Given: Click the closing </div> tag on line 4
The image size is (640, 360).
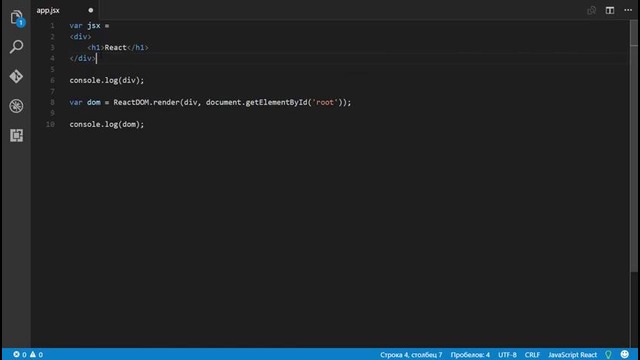Looking at the screenshot, I should coord(82,58).
